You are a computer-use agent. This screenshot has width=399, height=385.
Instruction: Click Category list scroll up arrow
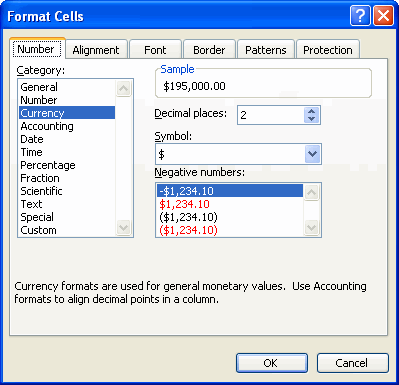coord(123,88)
